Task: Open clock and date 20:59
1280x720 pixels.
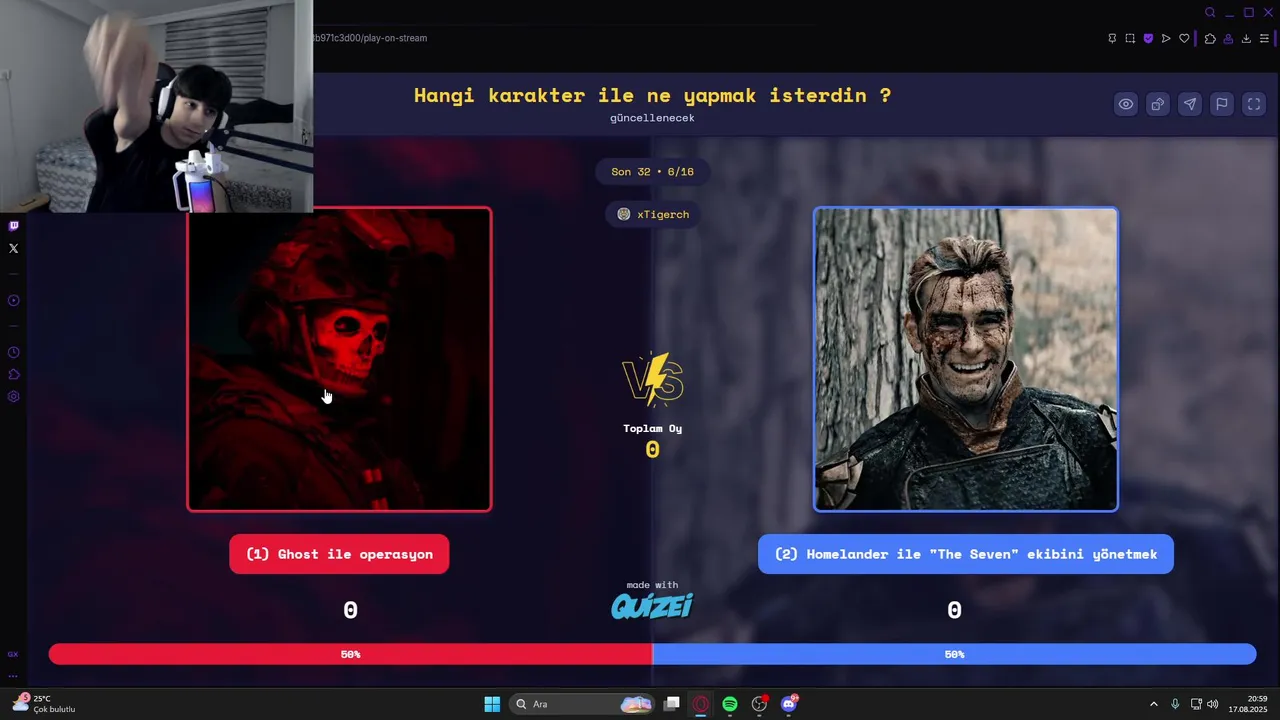Action: point(1249,704)
